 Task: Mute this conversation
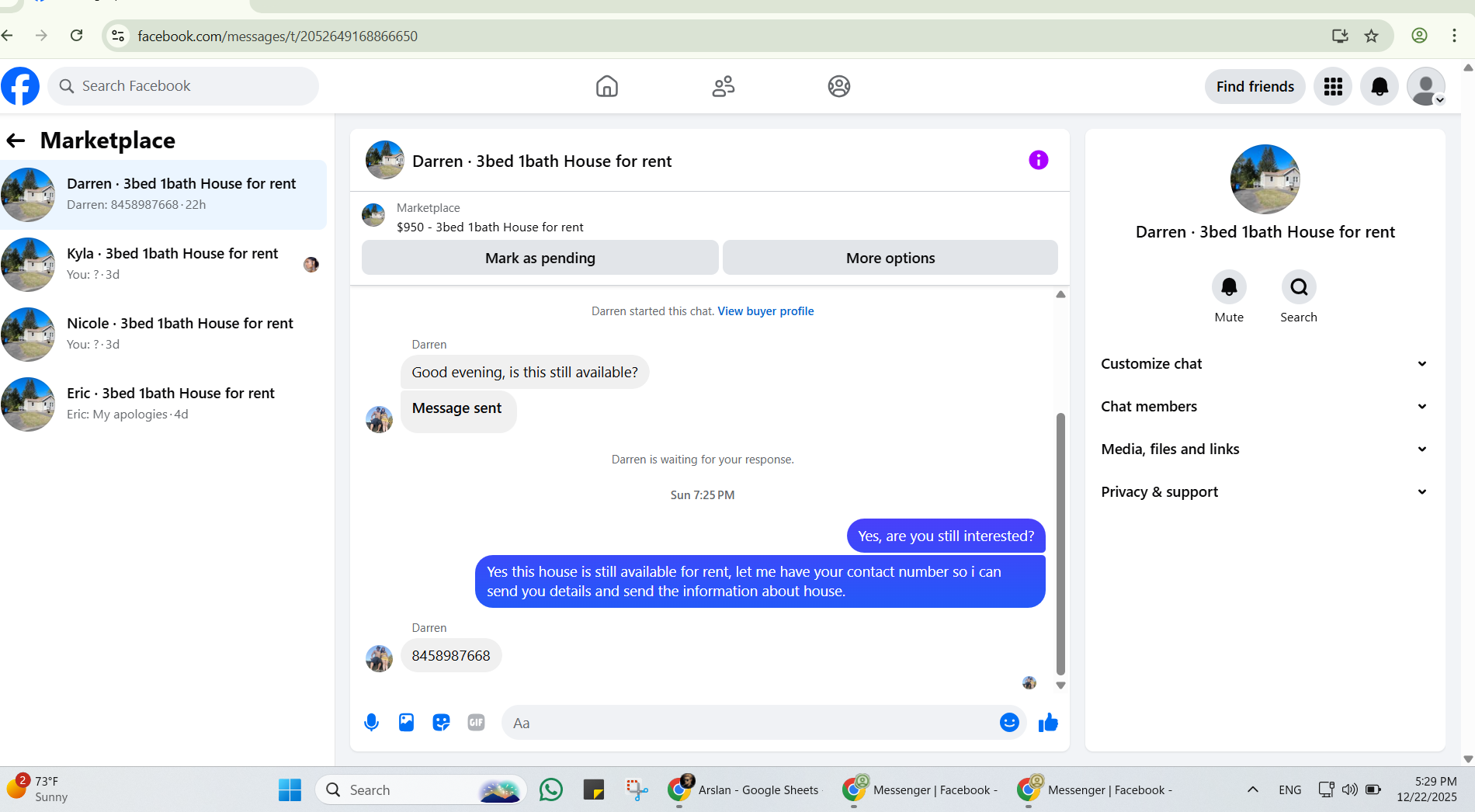point(1229,287)
